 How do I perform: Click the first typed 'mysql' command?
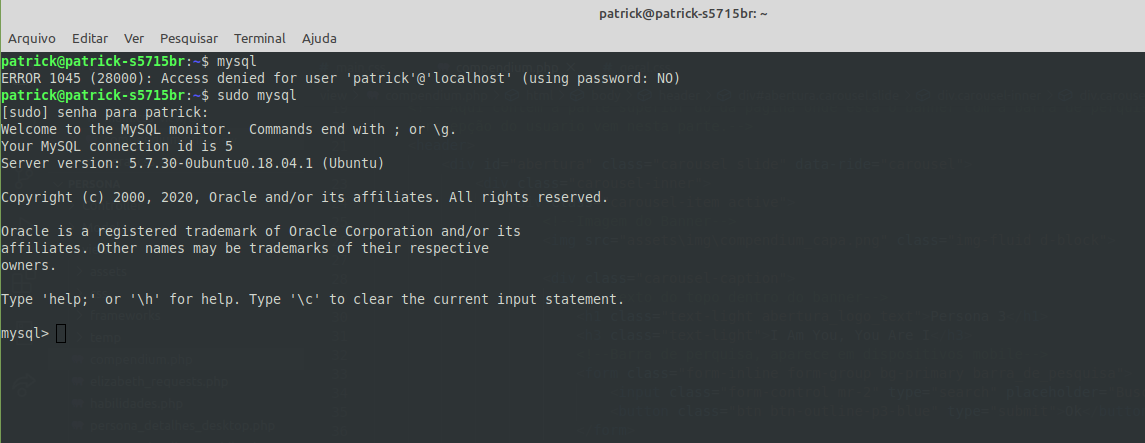tap(237, 61)
